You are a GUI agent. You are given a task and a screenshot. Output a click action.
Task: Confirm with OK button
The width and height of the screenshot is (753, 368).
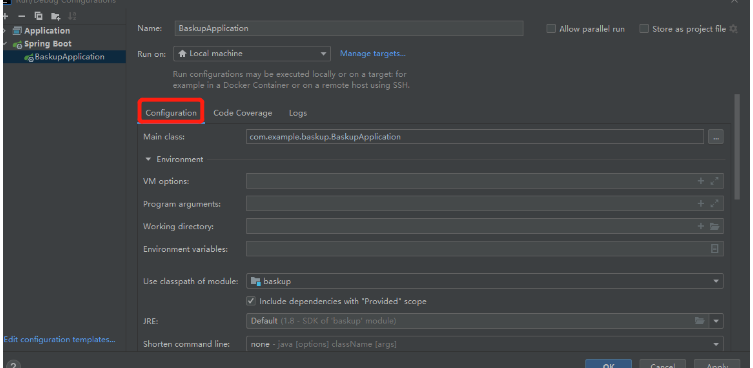tap(608, 365)
